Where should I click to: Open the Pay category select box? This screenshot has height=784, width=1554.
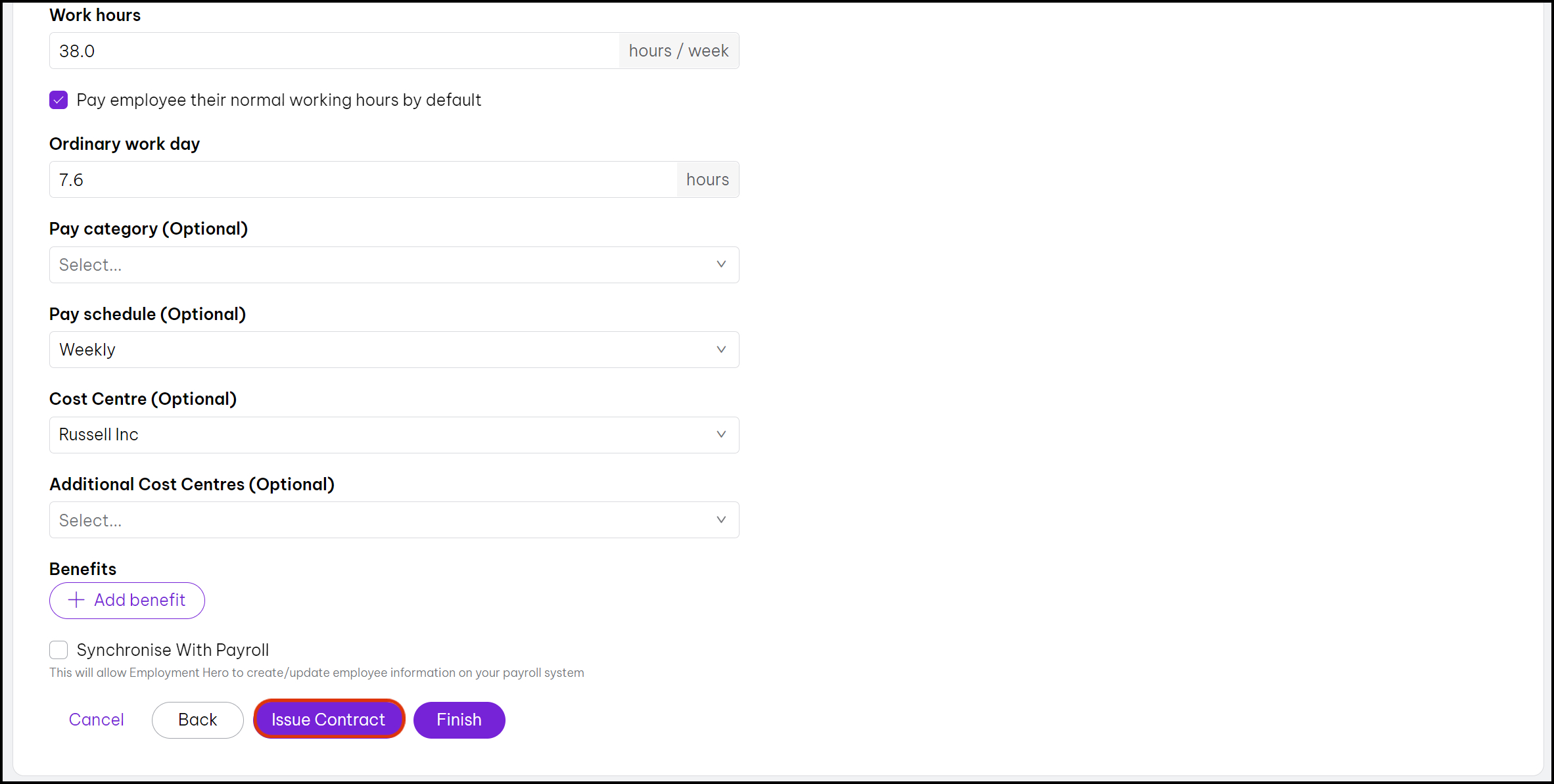click(x=381, y=265)
